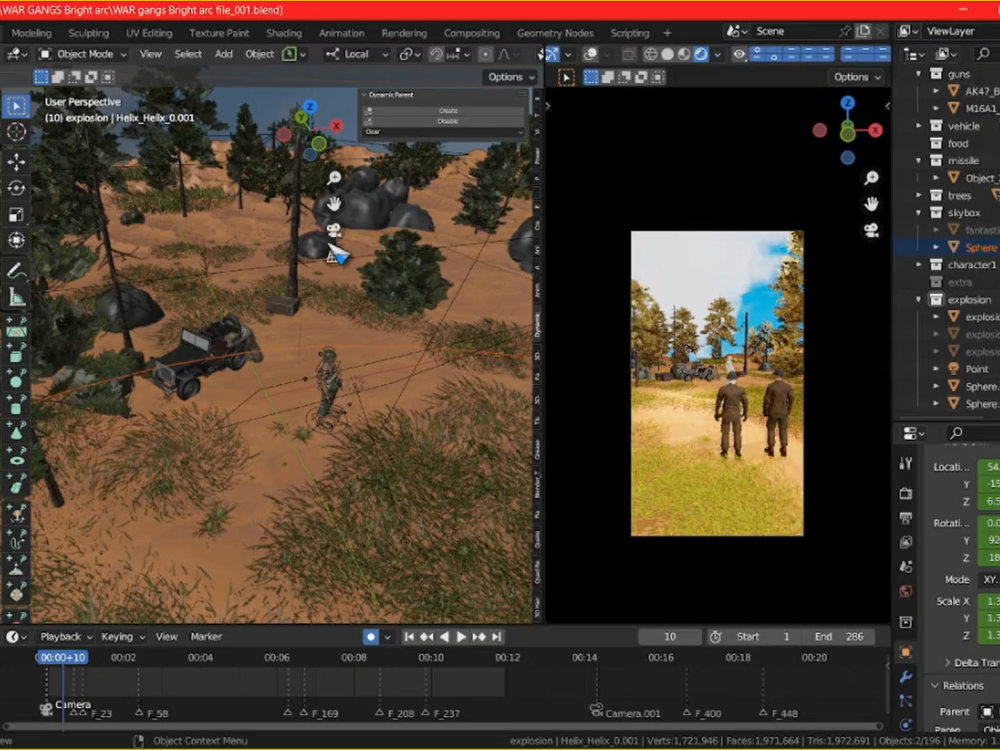Click the new scene icon beside Scene
Image resolution: width=1000 pixels, height=750 pixels.
point(863,31)
